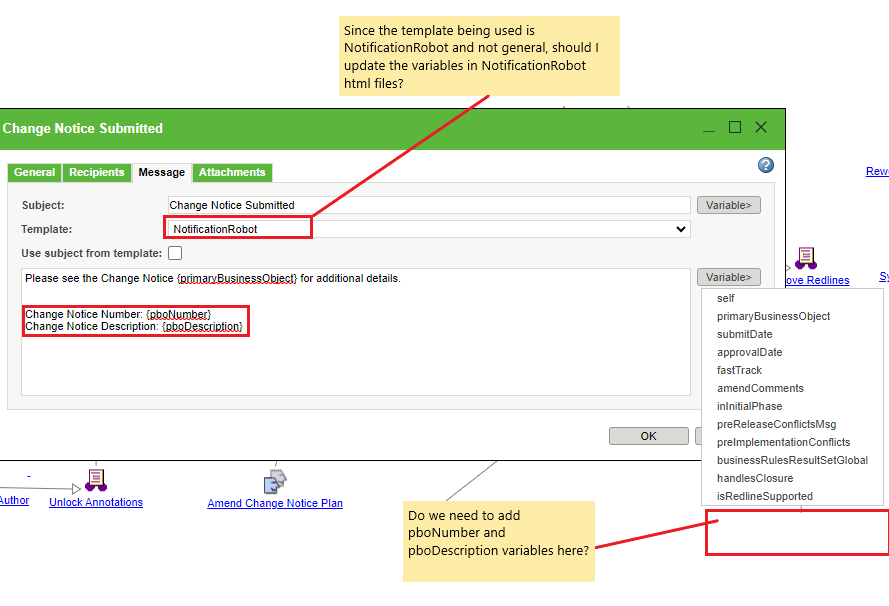Click the {primaryBusinessObject} text in the message

(236, 278)
